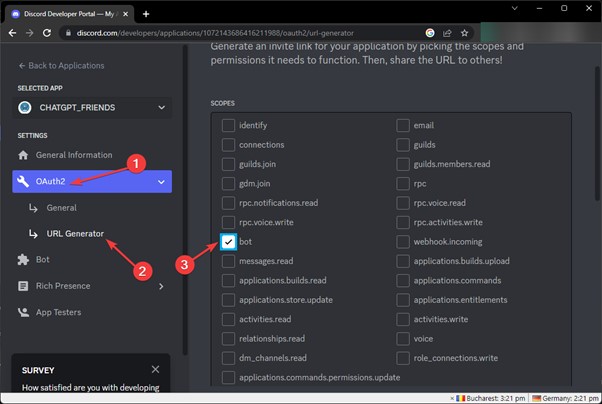Go back to Applications
Viewport: 602px width, 404px height.
point(62,65)
